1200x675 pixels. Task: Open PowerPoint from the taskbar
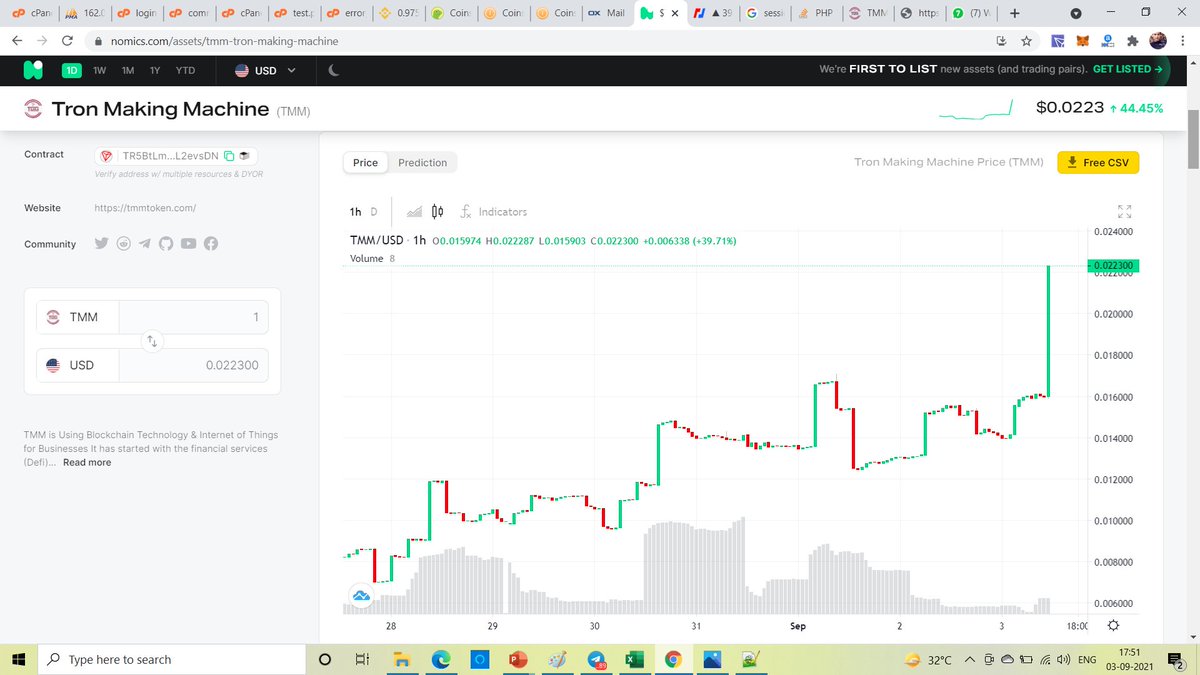click(x=518, y=659)
